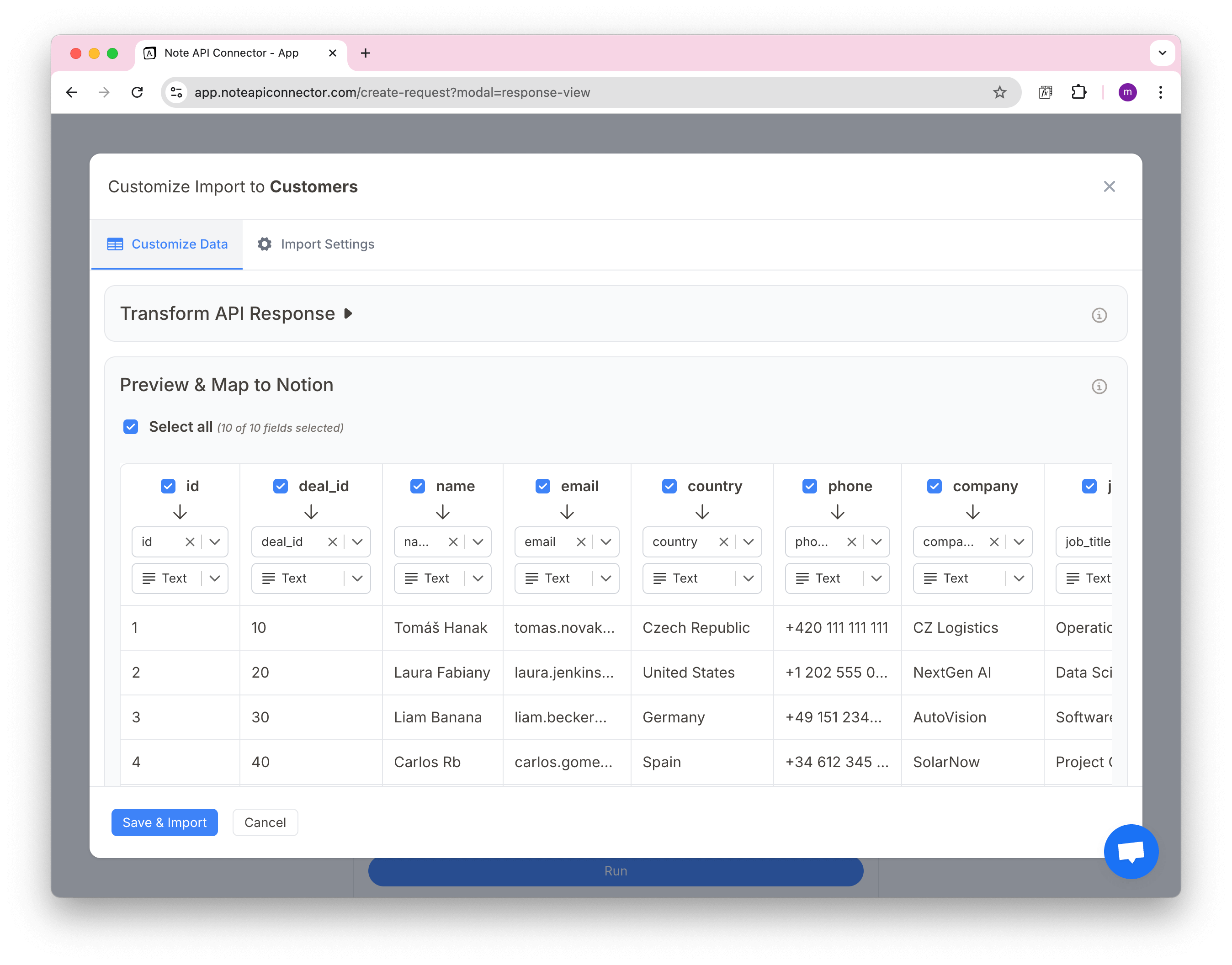Click the Save & Import button
The height and width of the screenshot is (965, 1232).
[165, 822]
